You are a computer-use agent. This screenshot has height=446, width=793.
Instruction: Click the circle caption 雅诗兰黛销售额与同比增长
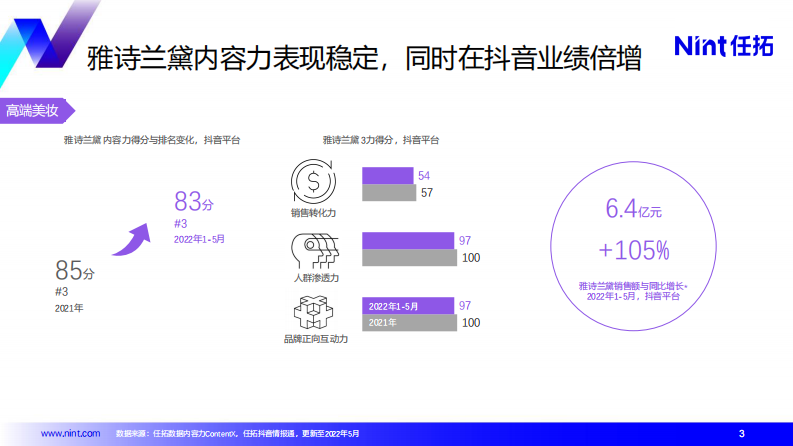(633, 286)
